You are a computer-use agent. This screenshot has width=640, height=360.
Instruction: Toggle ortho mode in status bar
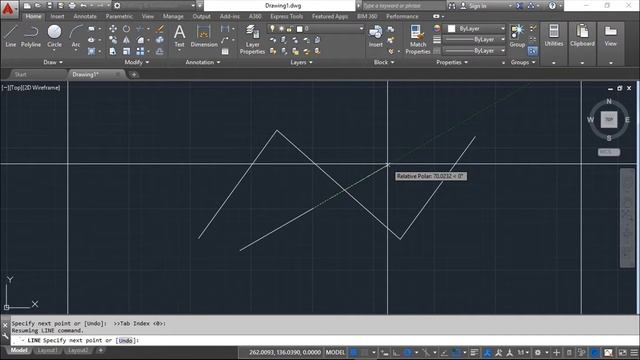[396, 352]
